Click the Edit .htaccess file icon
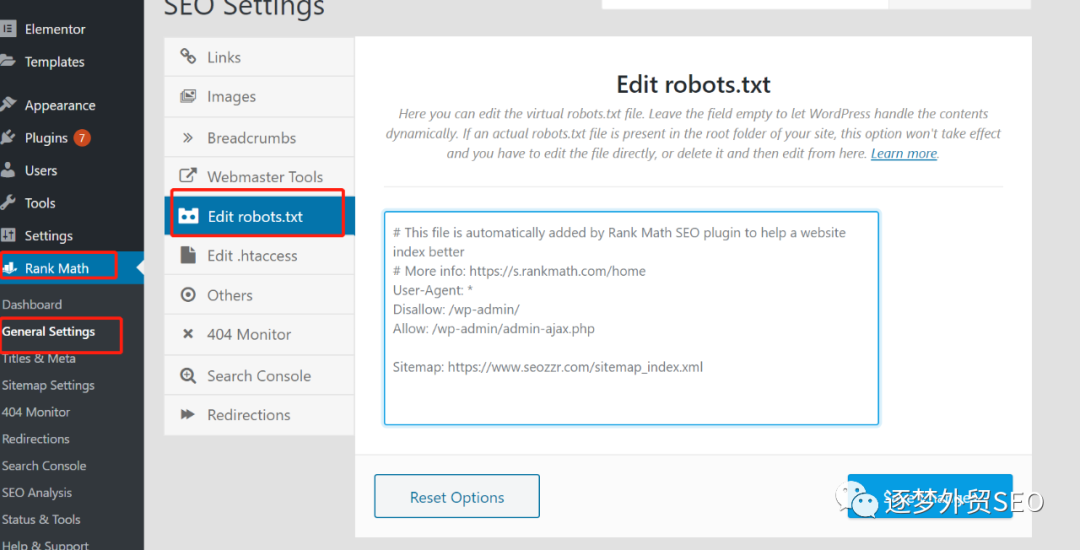 188,255
